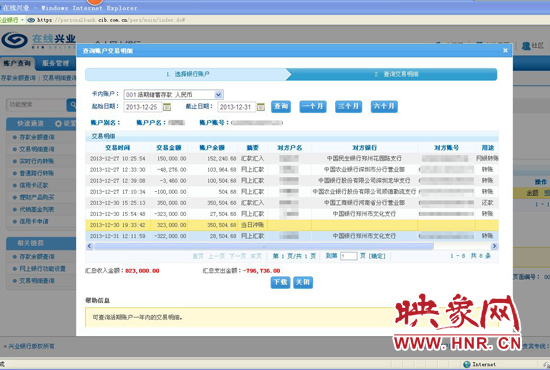Image resolution: width=550 pixels, height=370 pixels.
Task: Click the 下载 button
Action: point(280,282)
